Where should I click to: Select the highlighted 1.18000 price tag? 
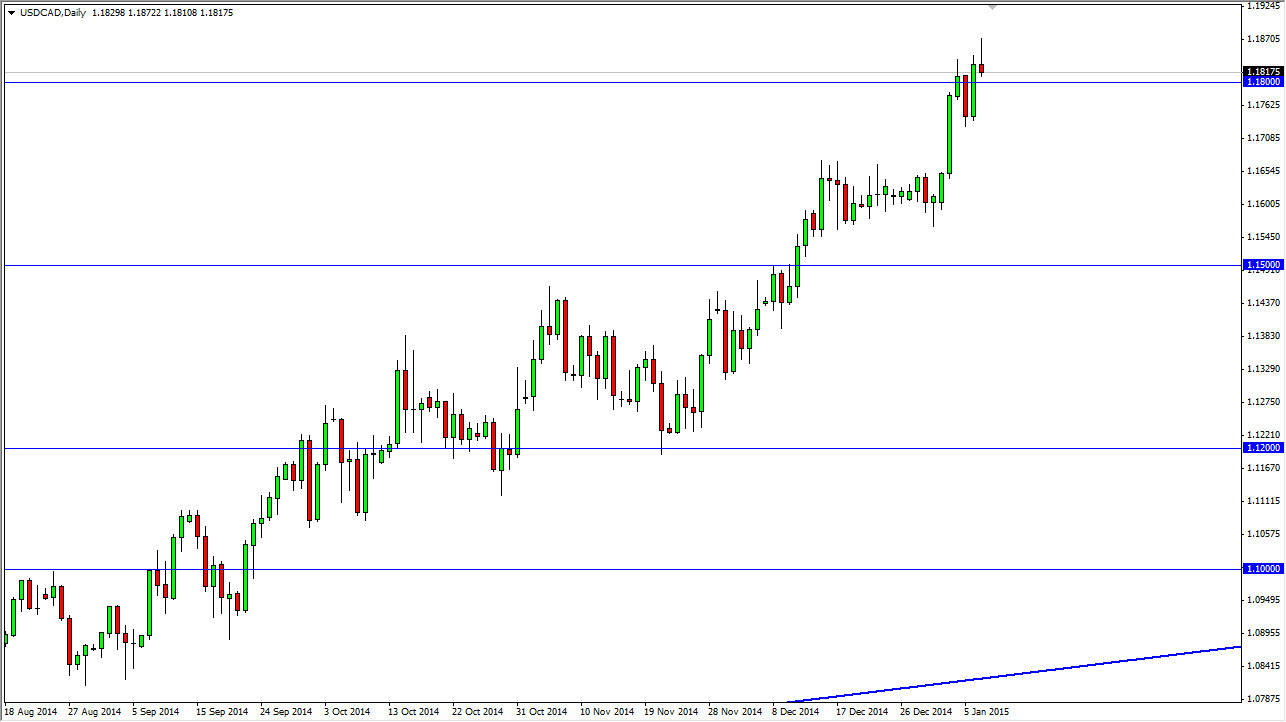click(1262, 81)
